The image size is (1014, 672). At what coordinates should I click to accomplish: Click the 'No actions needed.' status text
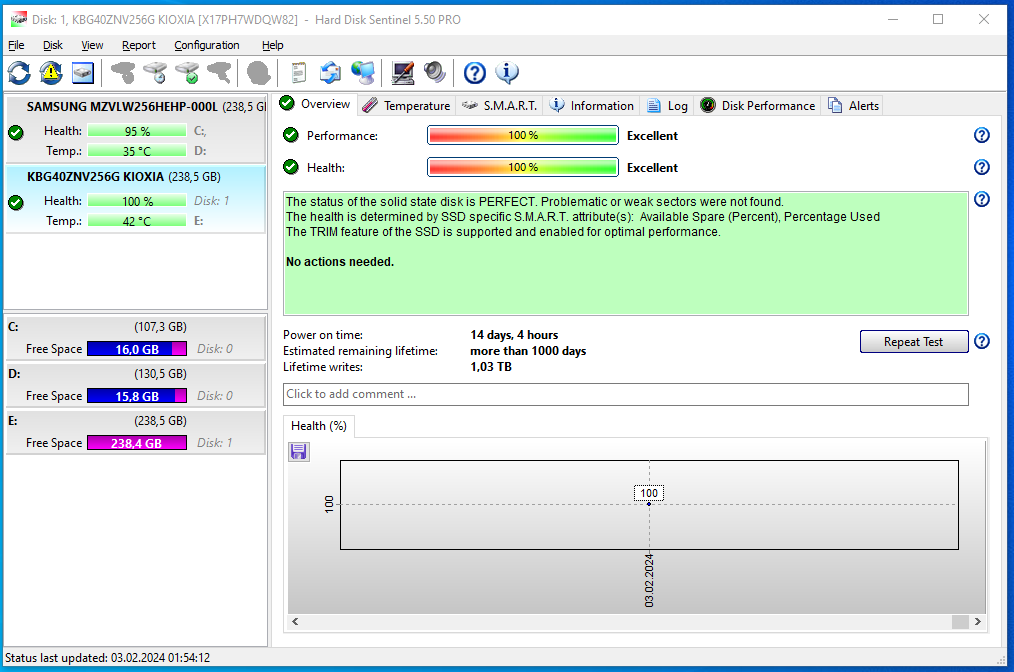point(340,262)
